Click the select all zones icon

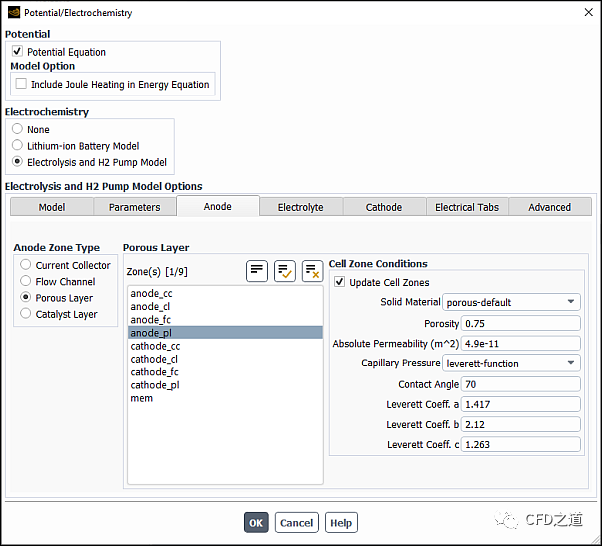tap(285, 270)
